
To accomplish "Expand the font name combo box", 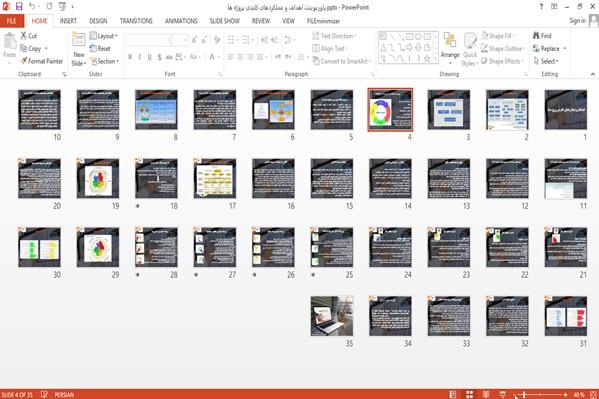I will (168, 40).
